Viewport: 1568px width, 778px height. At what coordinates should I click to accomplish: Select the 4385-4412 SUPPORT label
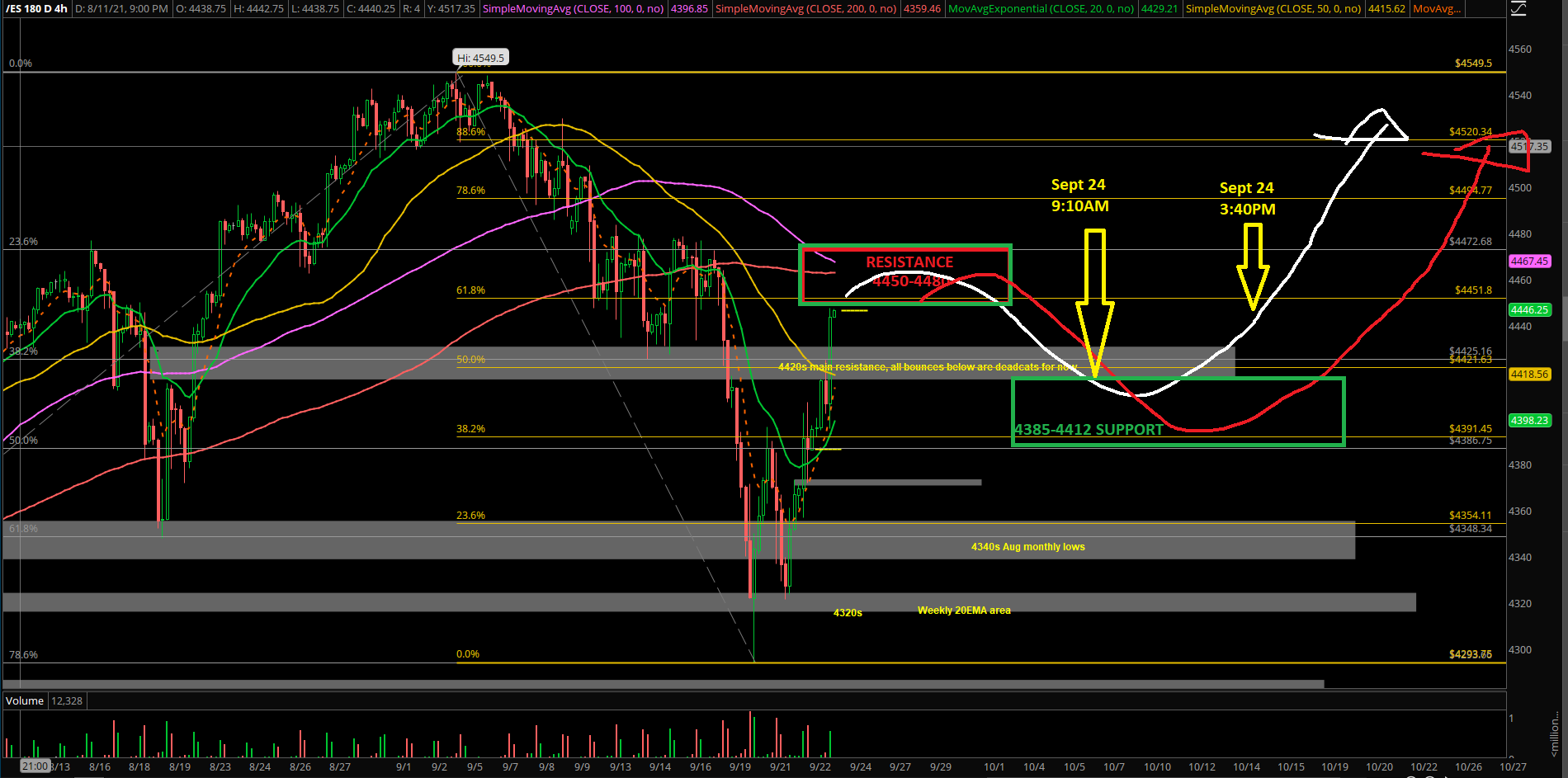point(1089,430)
